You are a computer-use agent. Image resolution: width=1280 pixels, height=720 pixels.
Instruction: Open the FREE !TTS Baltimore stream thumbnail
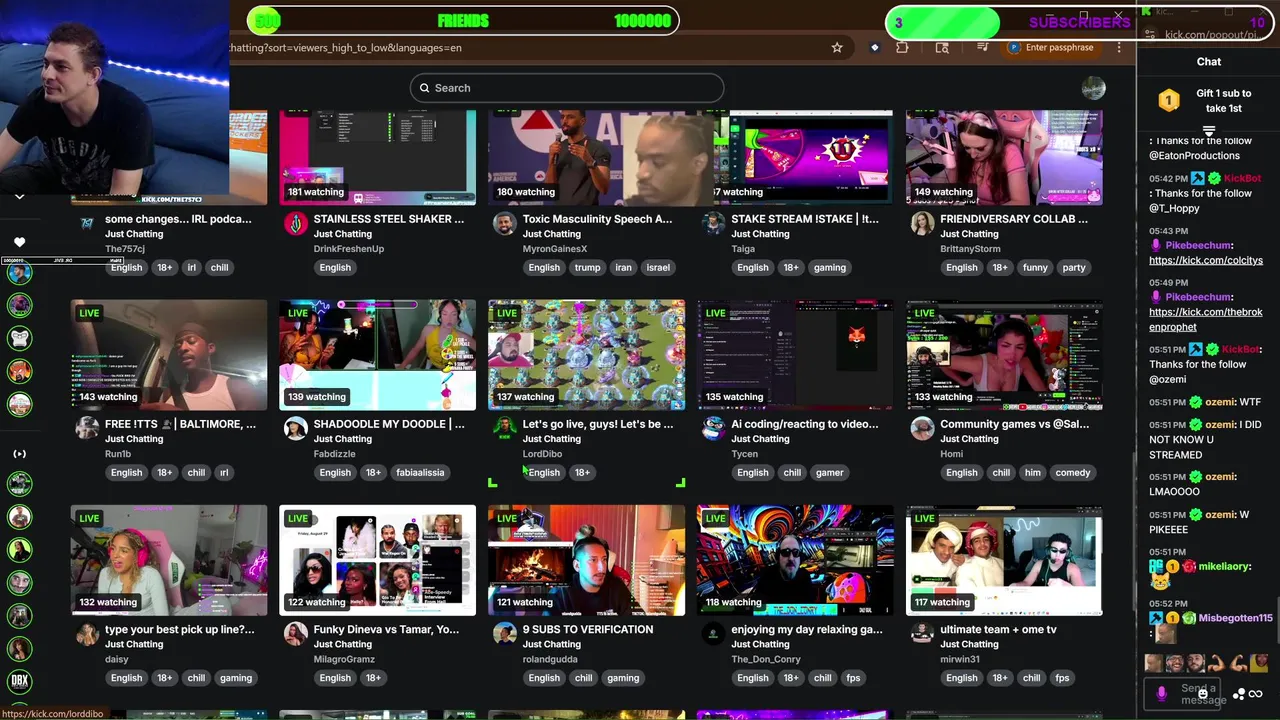tap(169, 355)
